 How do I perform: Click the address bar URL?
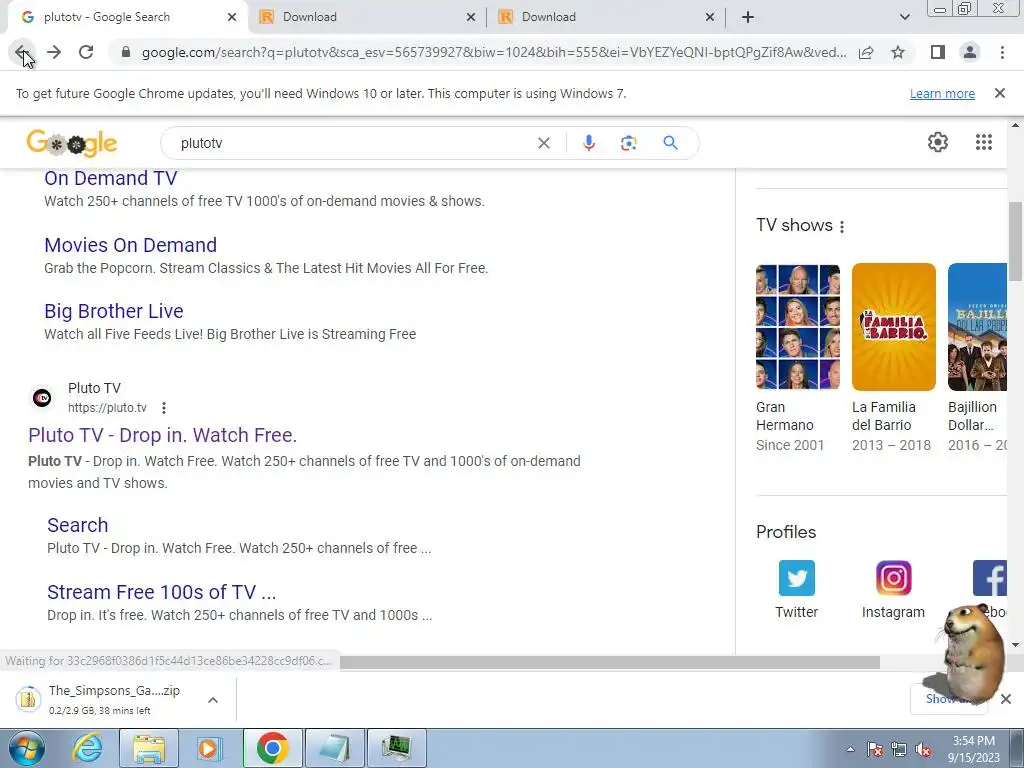494,52
